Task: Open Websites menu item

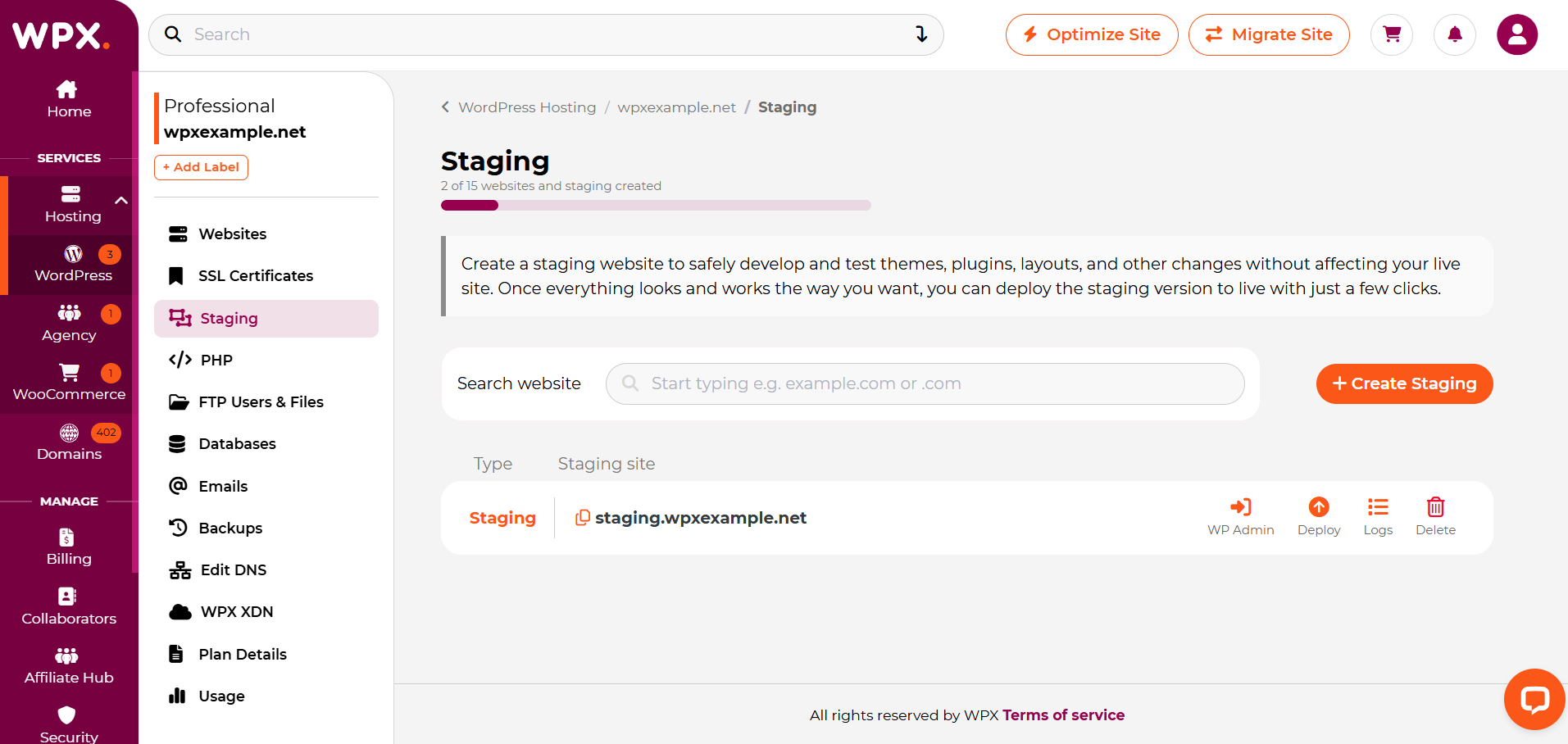Action: pyautogui.click(x=266, y=234)
